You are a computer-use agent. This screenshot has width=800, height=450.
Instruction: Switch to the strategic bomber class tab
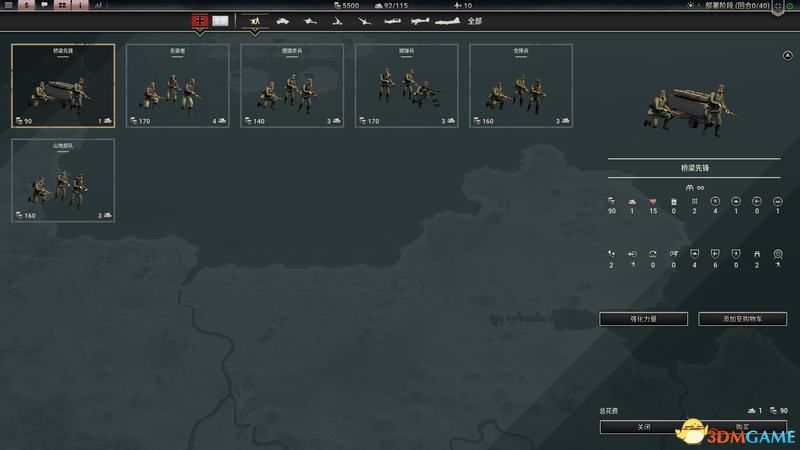(447, 21)
